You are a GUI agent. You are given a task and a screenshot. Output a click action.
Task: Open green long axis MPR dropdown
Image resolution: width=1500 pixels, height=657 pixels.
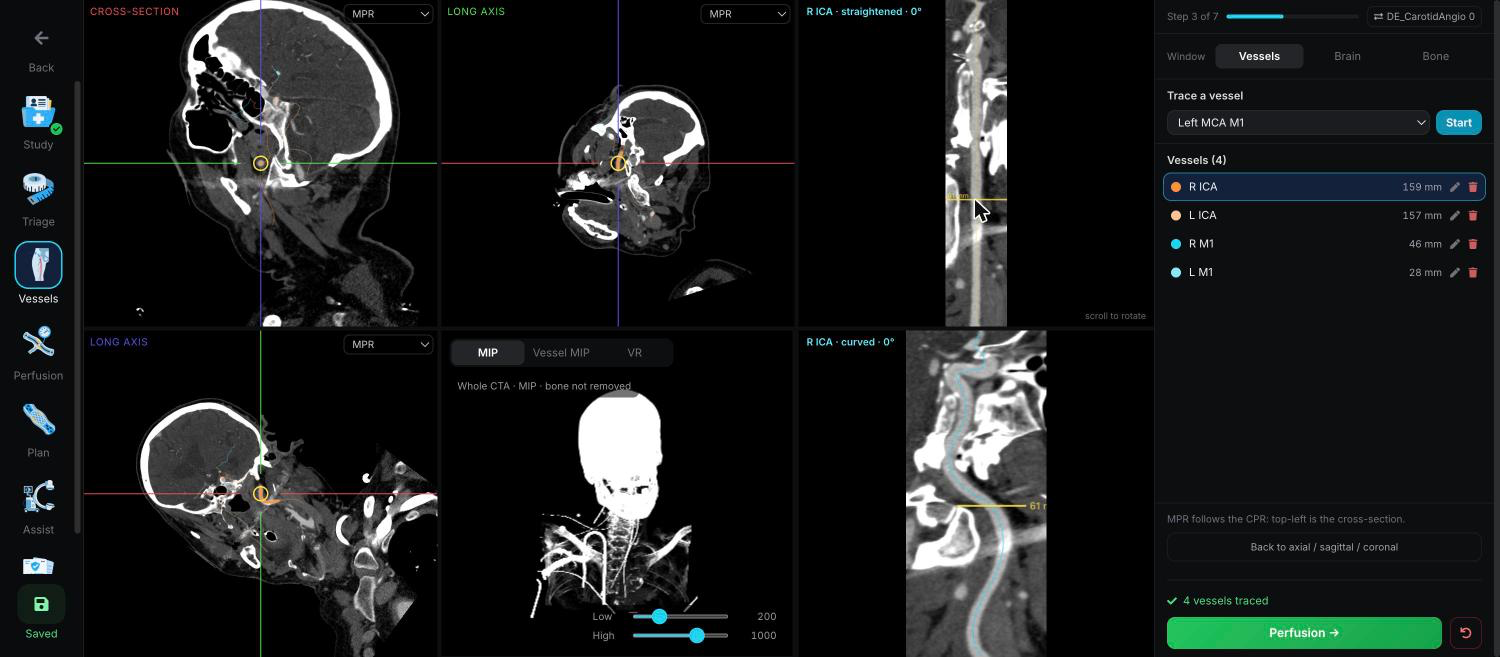click(x=745, y=14)
